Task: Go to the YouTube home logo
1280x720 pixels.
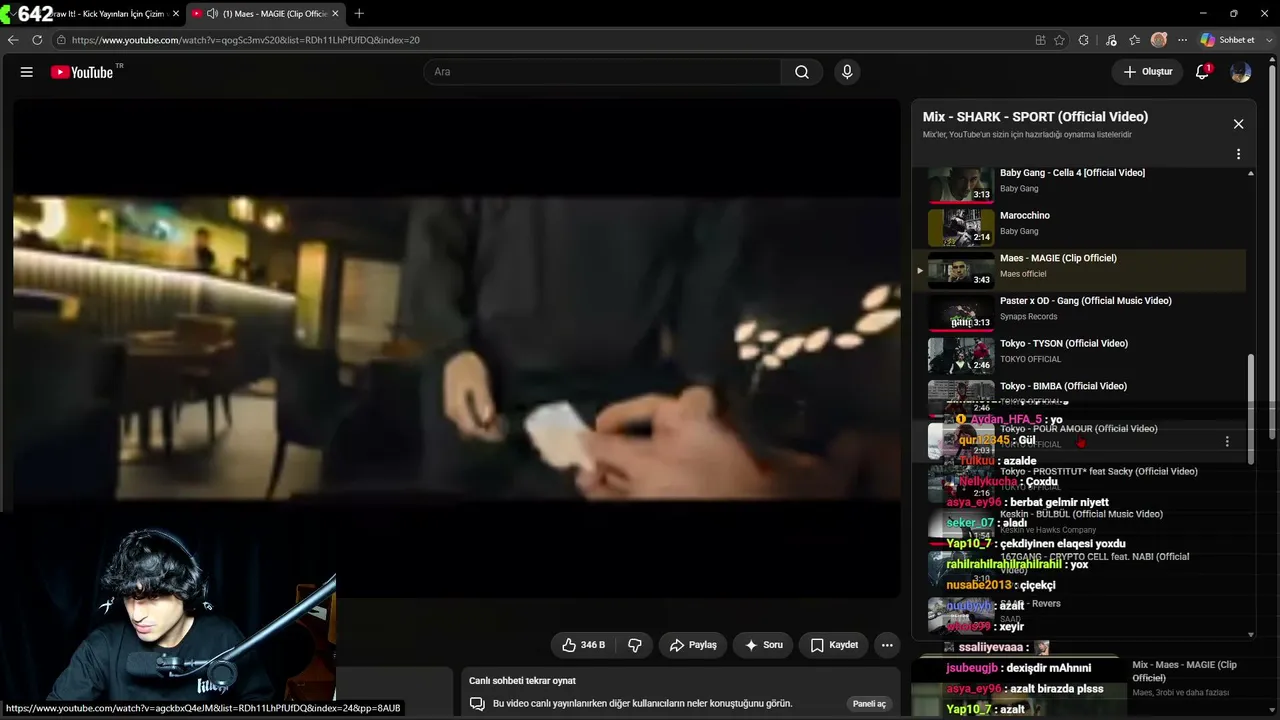Action: (x=82, y=72)
